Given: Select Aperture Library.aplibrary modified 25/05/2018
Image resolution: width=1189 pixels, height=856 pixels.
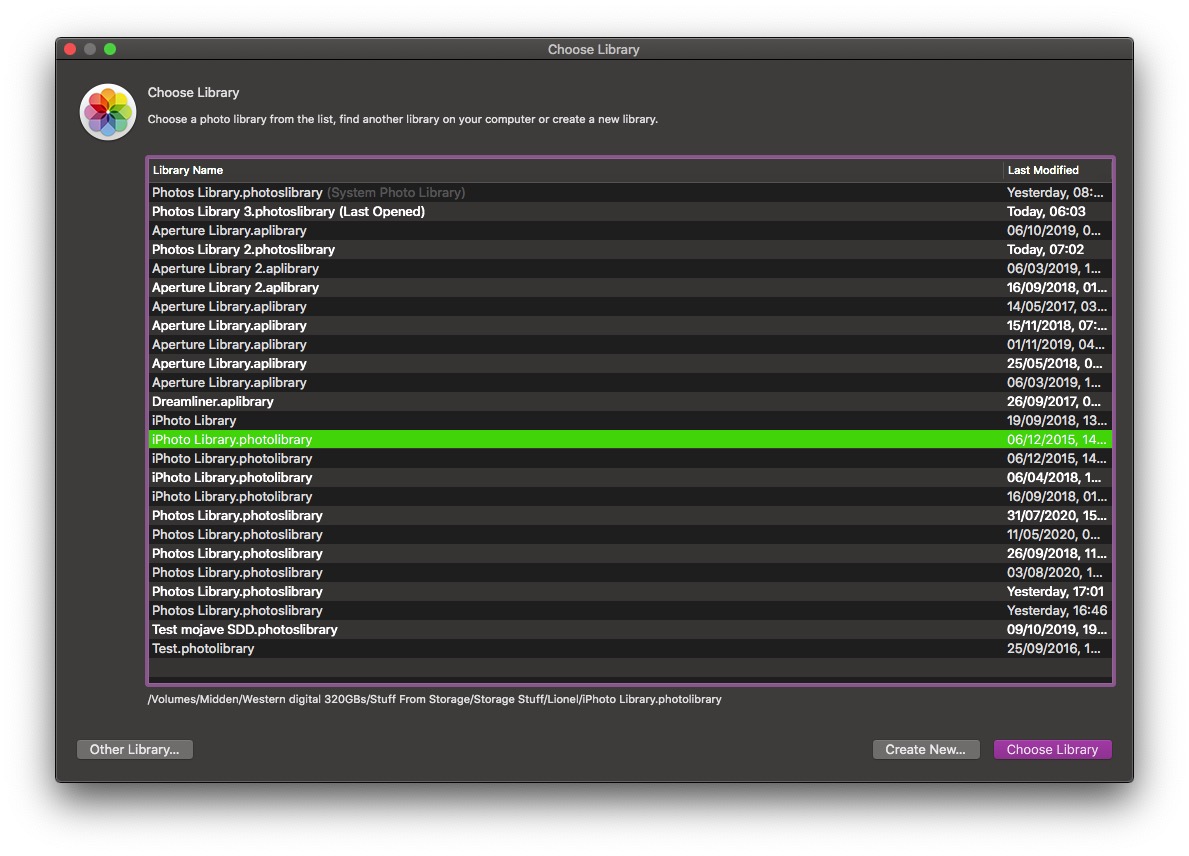Looking at the screenshot, I should pos(630,363).
